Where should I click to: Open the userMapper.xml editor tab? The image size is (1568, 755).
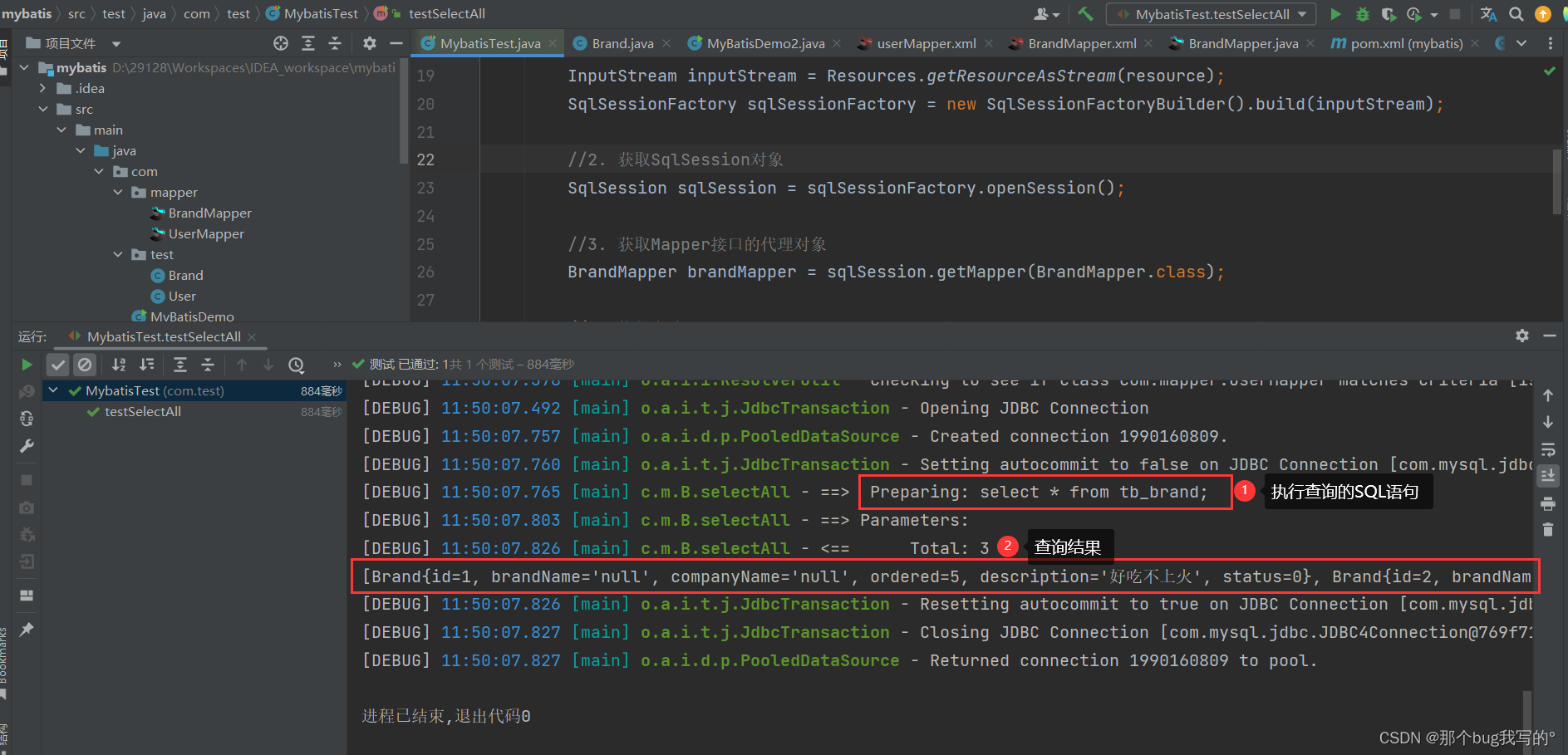[x=926, y=43]
